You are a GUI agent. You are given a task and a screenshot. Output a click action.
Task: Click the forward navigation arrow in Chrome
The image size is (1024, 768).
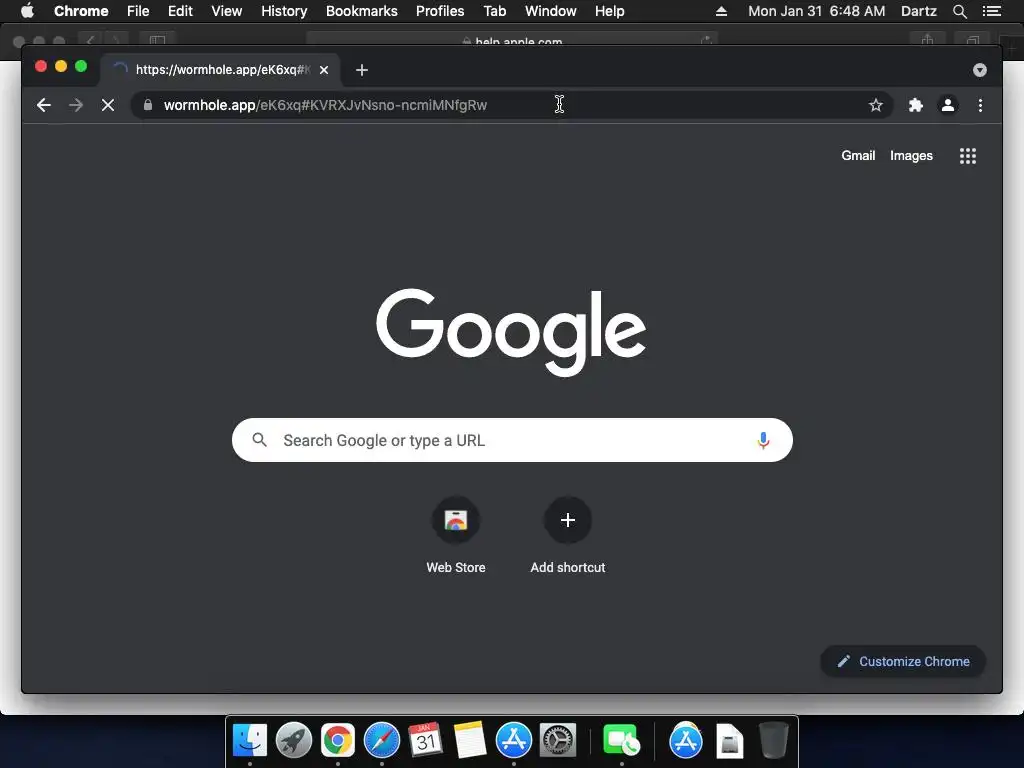click(76, 105)
